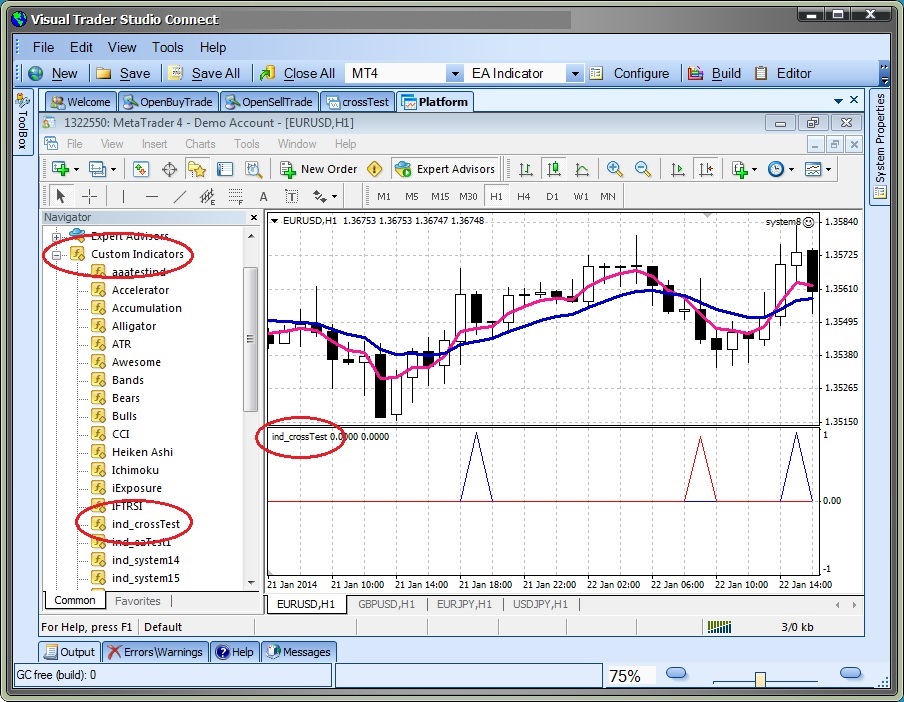Open the MT4 platform dropdown

(454, 73)
